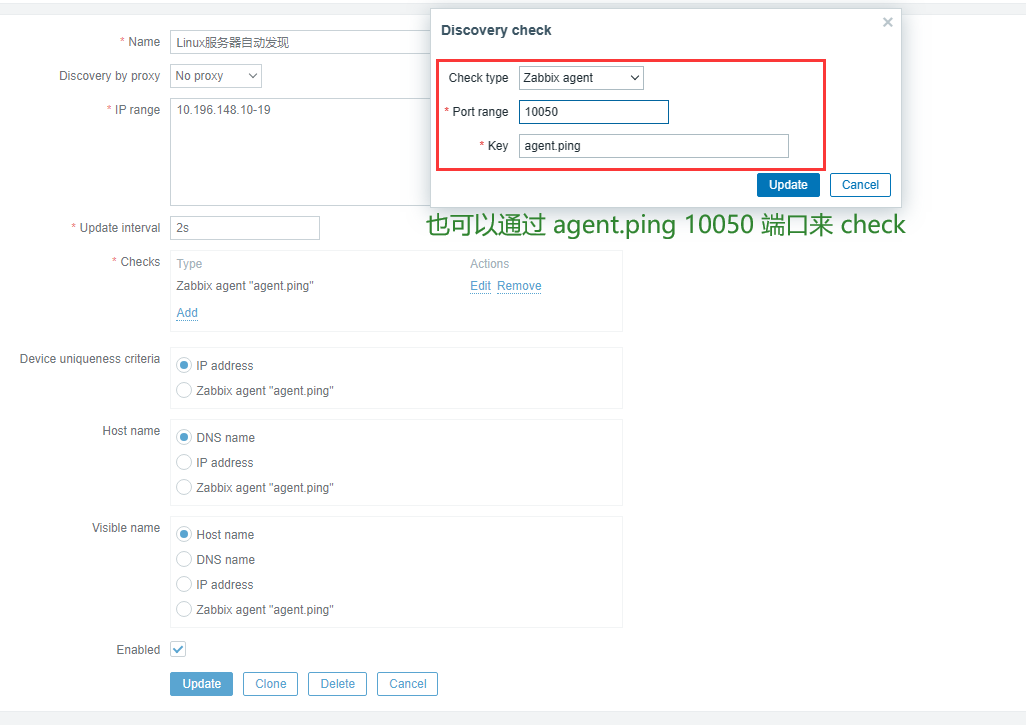
Task: Add a new discovery check
Action: pos(187,313)
